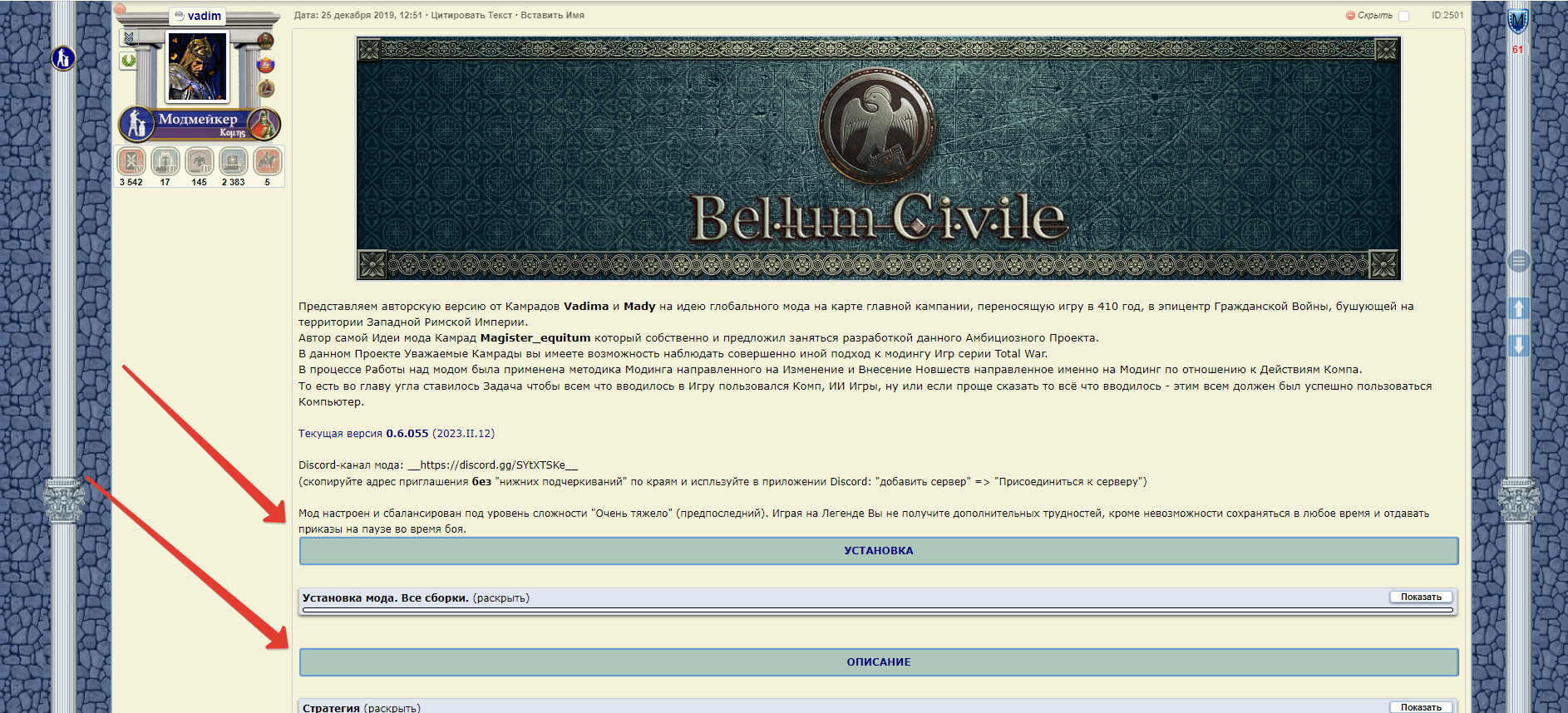Tick the checkbox next to Скрыть
Viewport: 1568px width, 713px height.
tap(1403, 16)
